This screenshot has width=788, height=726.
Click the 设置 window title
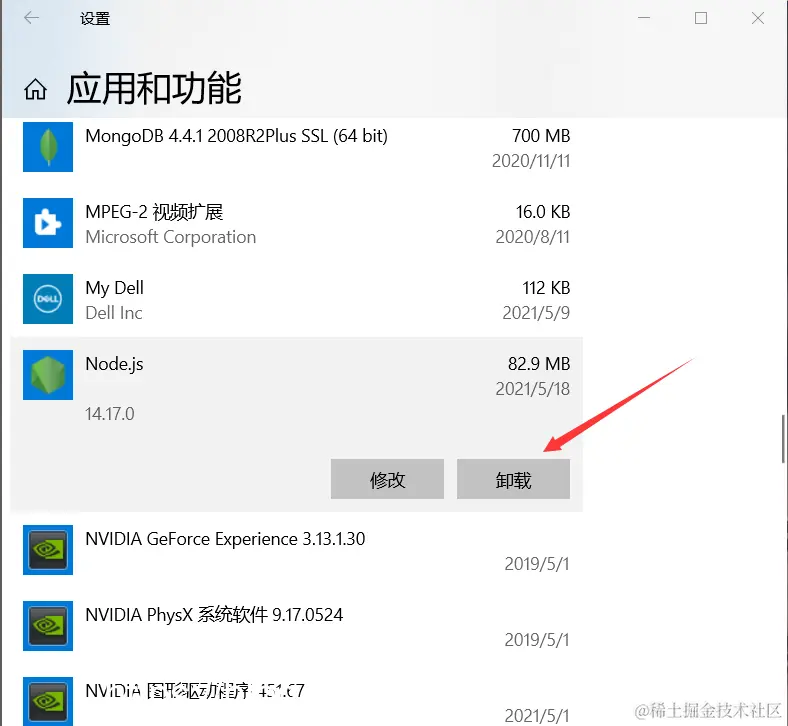[95, 19]
